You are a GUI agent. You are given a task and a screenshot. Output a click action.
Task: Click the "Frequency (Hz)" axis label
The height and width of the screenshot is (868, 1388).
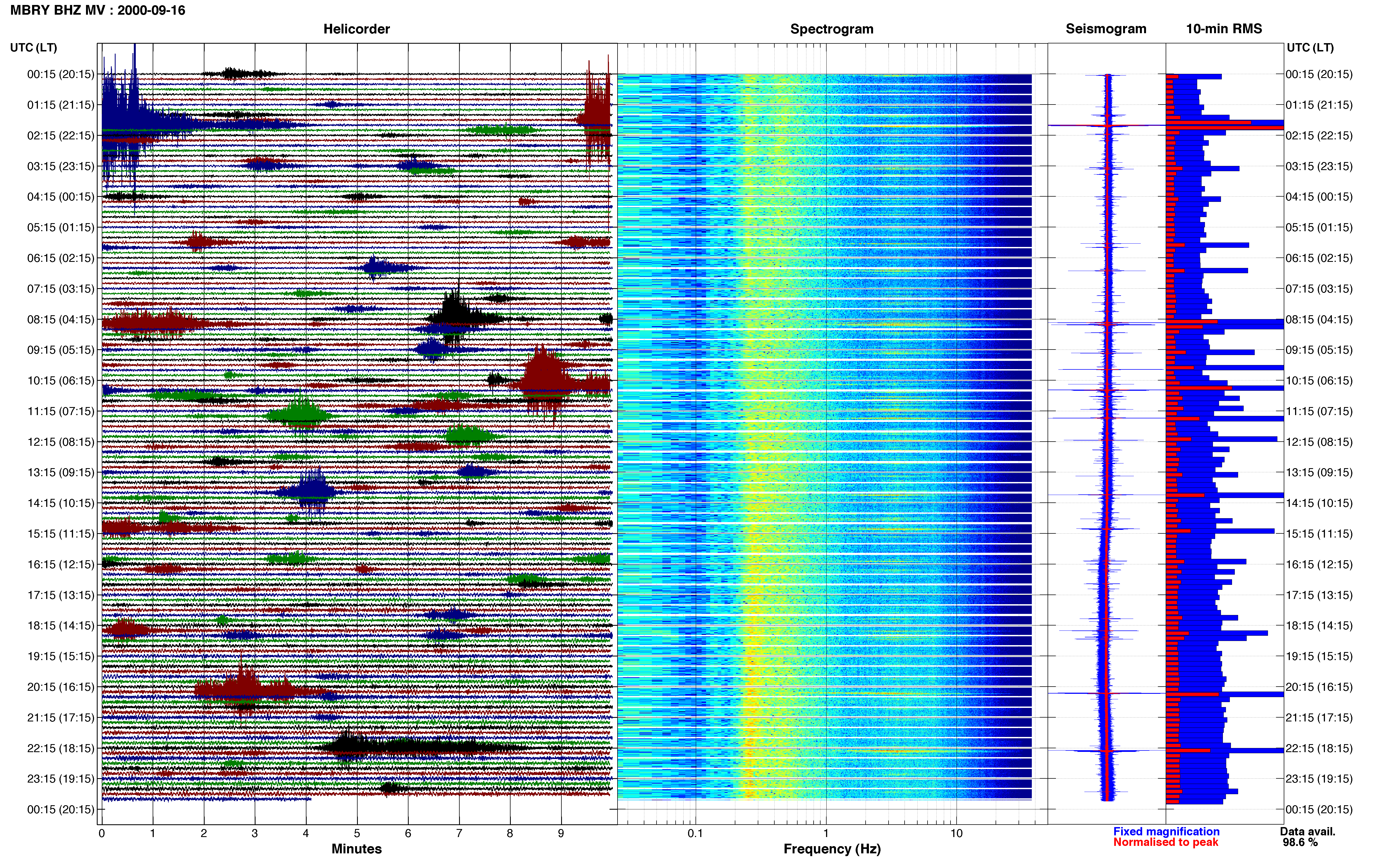click(832, 849)
